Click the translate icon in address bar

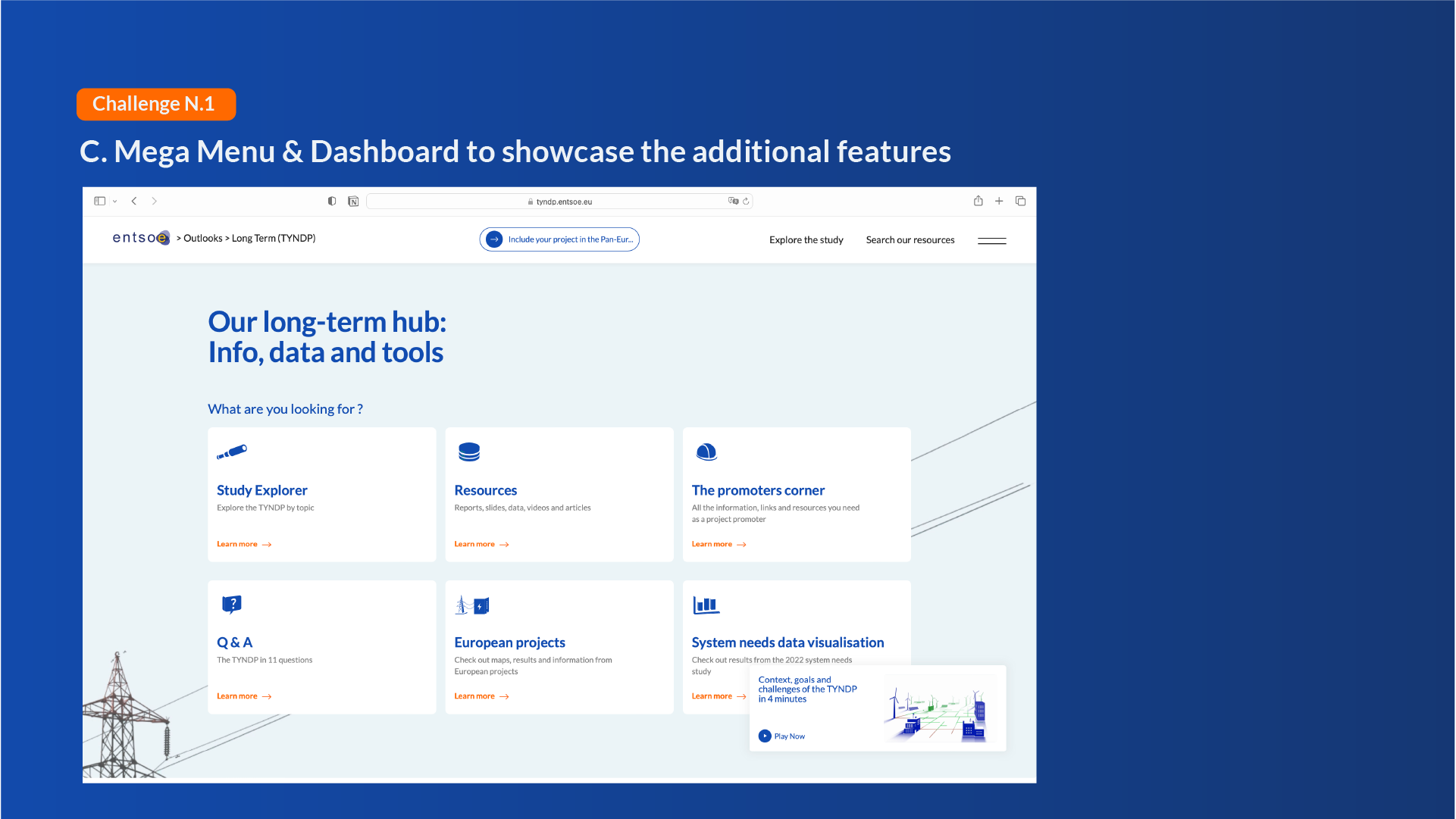coord(733,202)
